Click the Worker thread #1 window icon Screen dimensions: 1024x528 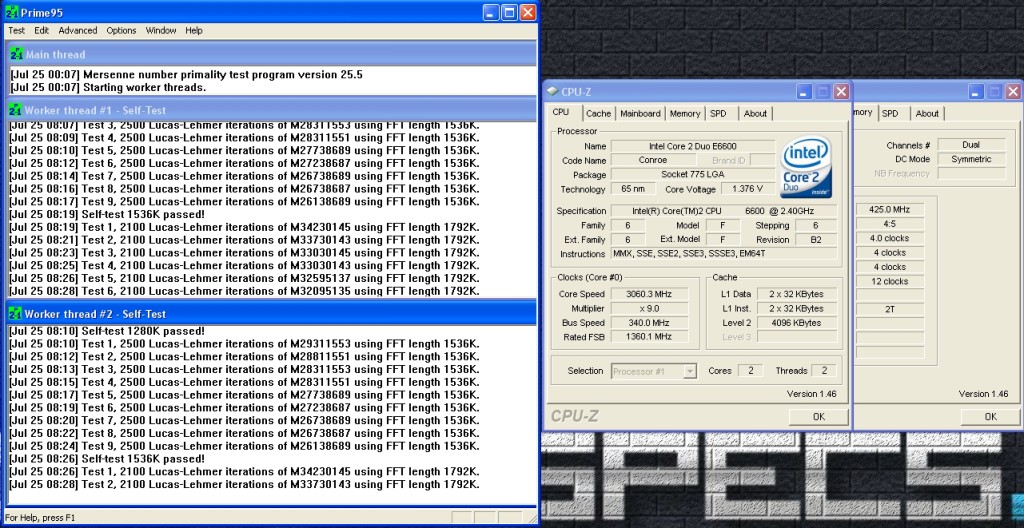(16, 110)
